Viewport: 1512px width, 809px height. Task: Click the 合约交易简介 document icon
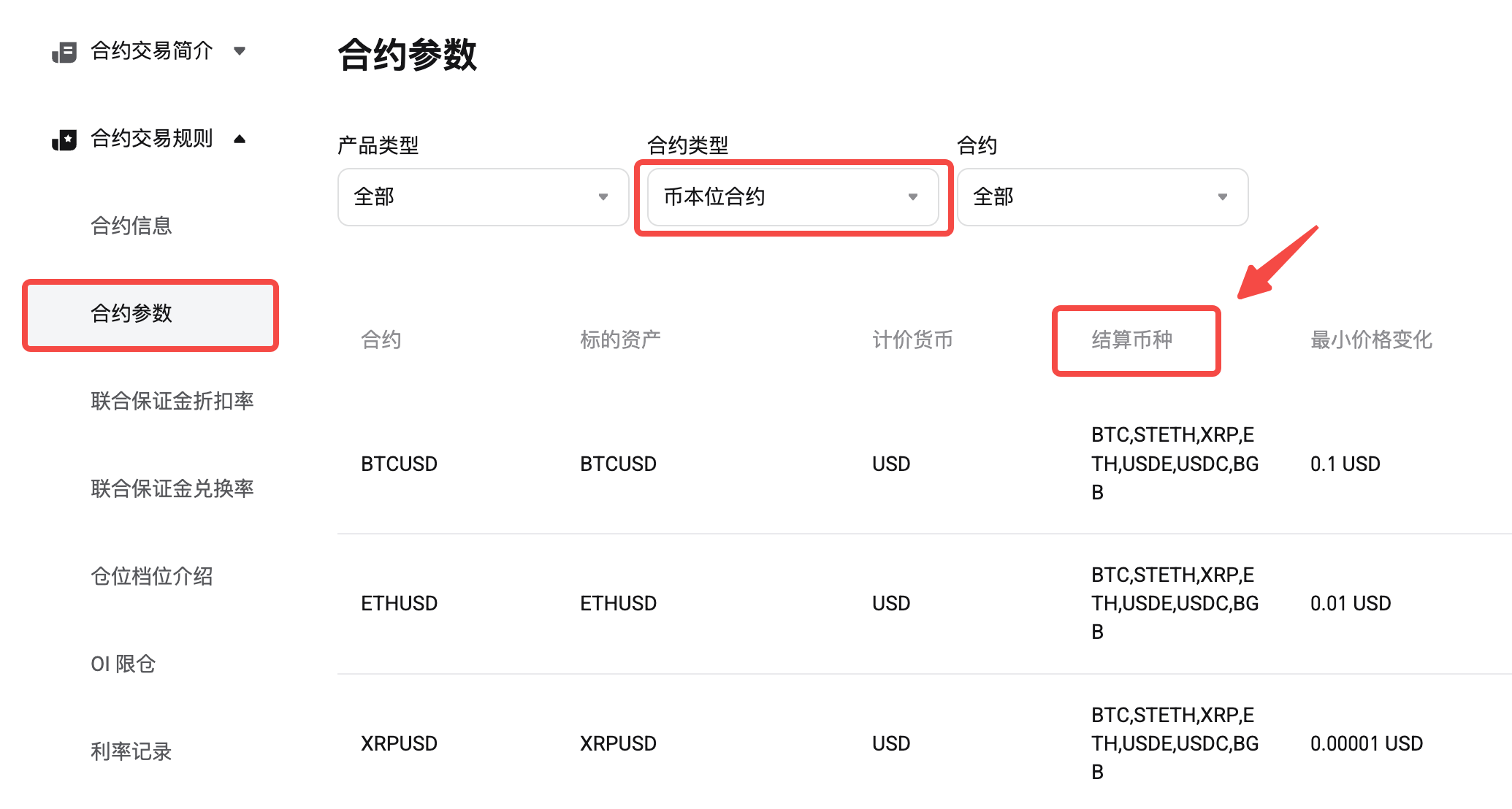click(x=63, y=50)
